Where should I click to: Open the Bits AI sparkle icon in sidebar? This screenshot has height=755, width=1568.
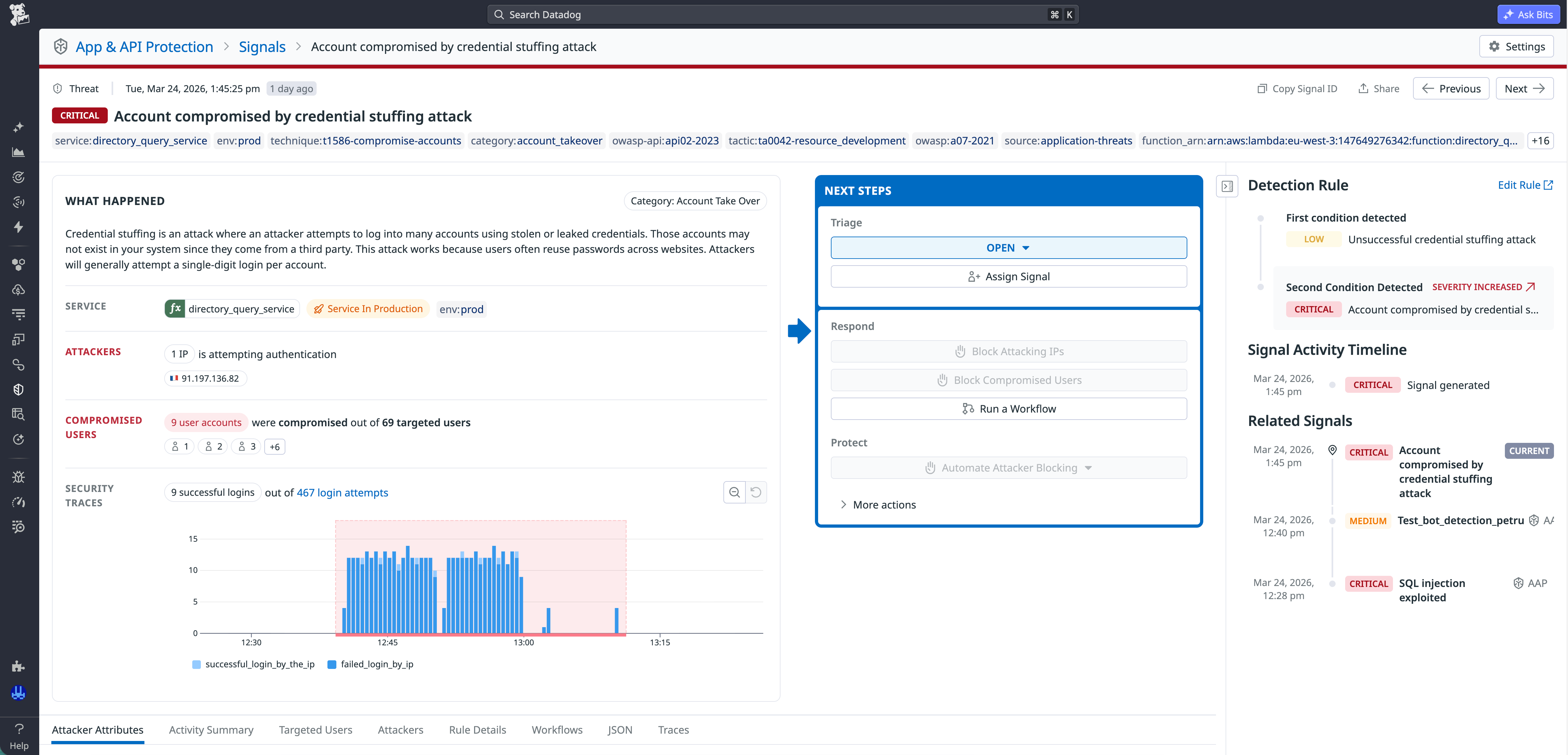pyautogui.click(x=18, y=126)
